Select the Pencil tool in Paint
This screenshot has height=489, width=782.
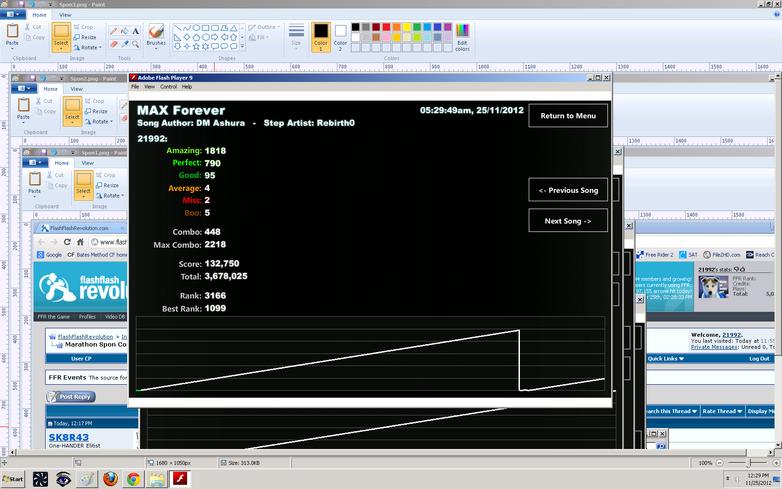click(114, 31)
